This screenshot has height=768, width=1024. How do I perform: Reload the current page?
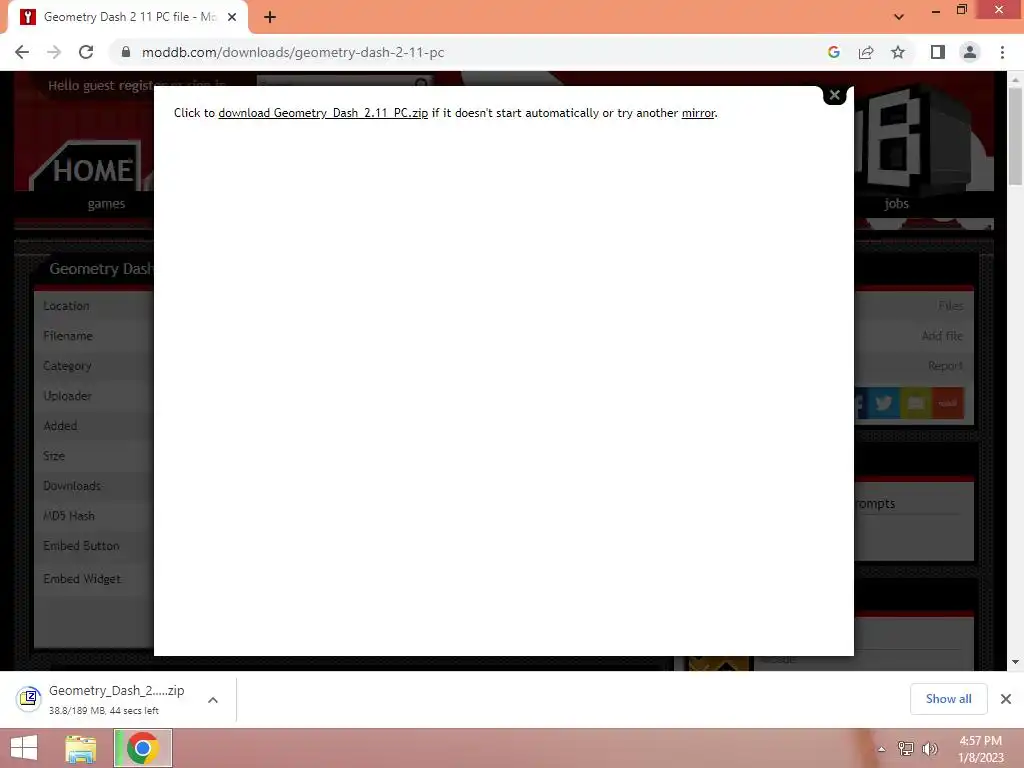(86, 52)
